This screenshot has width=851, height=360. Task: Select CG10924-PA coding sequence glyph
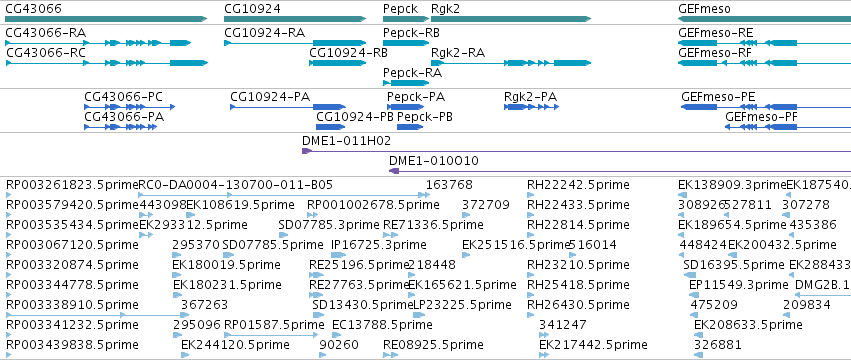pyautogui.click(x=288, y=107)
